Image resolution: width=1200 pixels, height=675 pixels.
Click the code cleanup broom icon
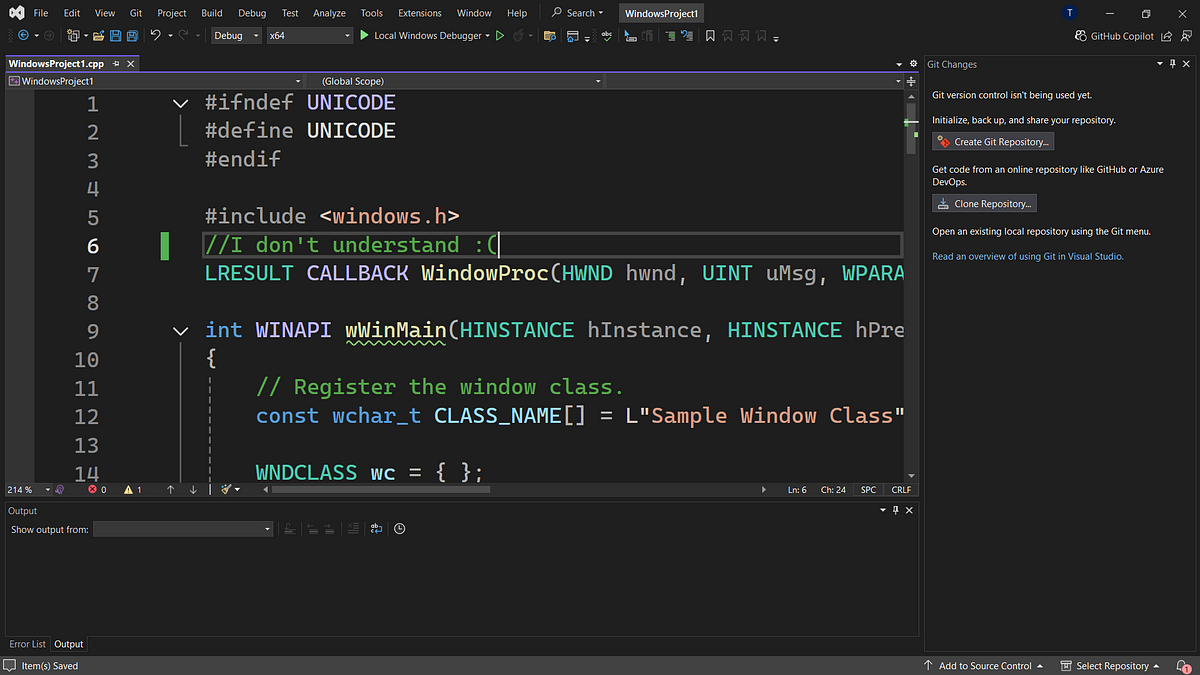tap(227, 490)
